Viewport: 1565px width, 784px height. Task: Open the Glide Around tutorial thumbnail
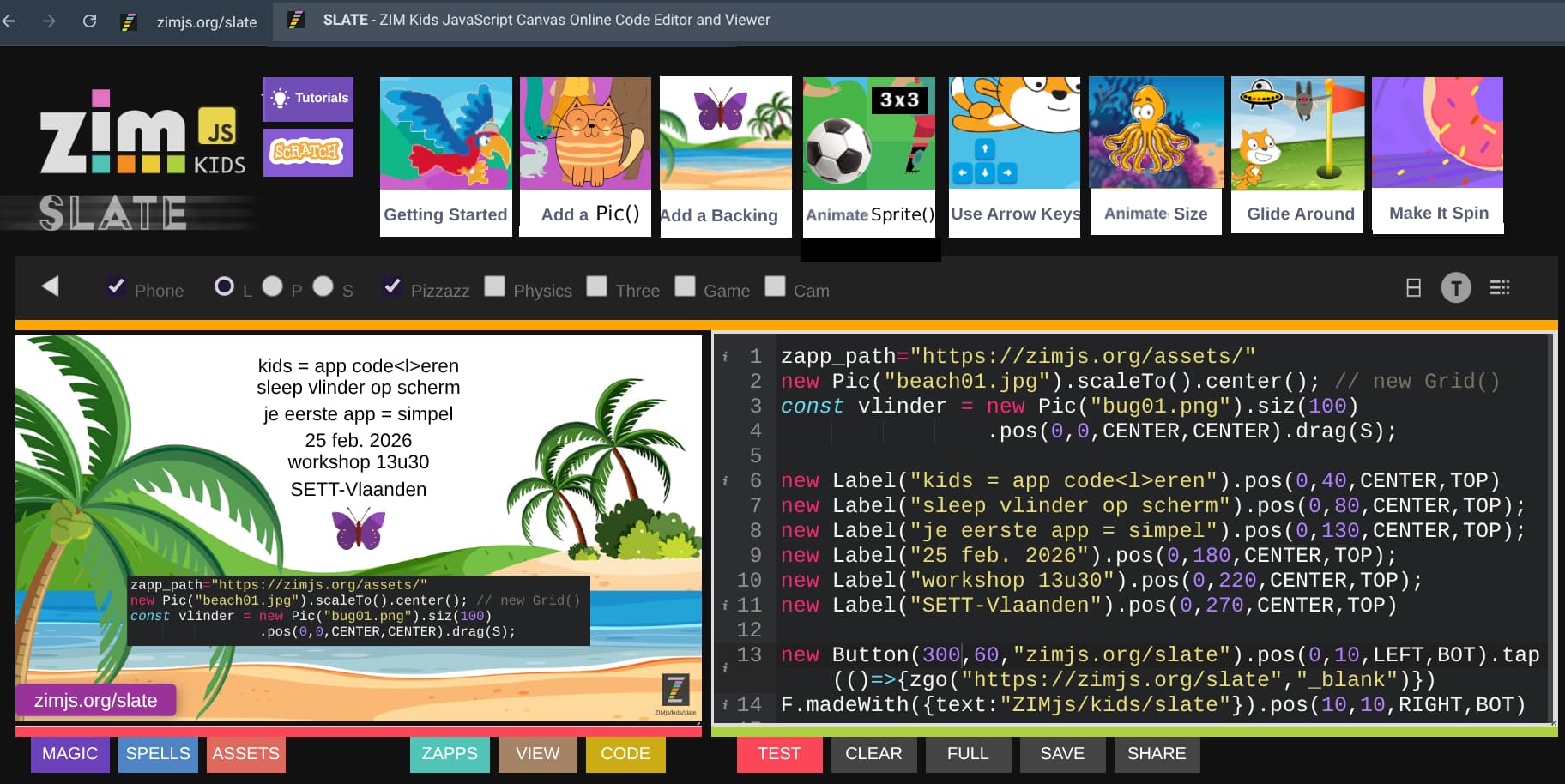click(1297, 154)
